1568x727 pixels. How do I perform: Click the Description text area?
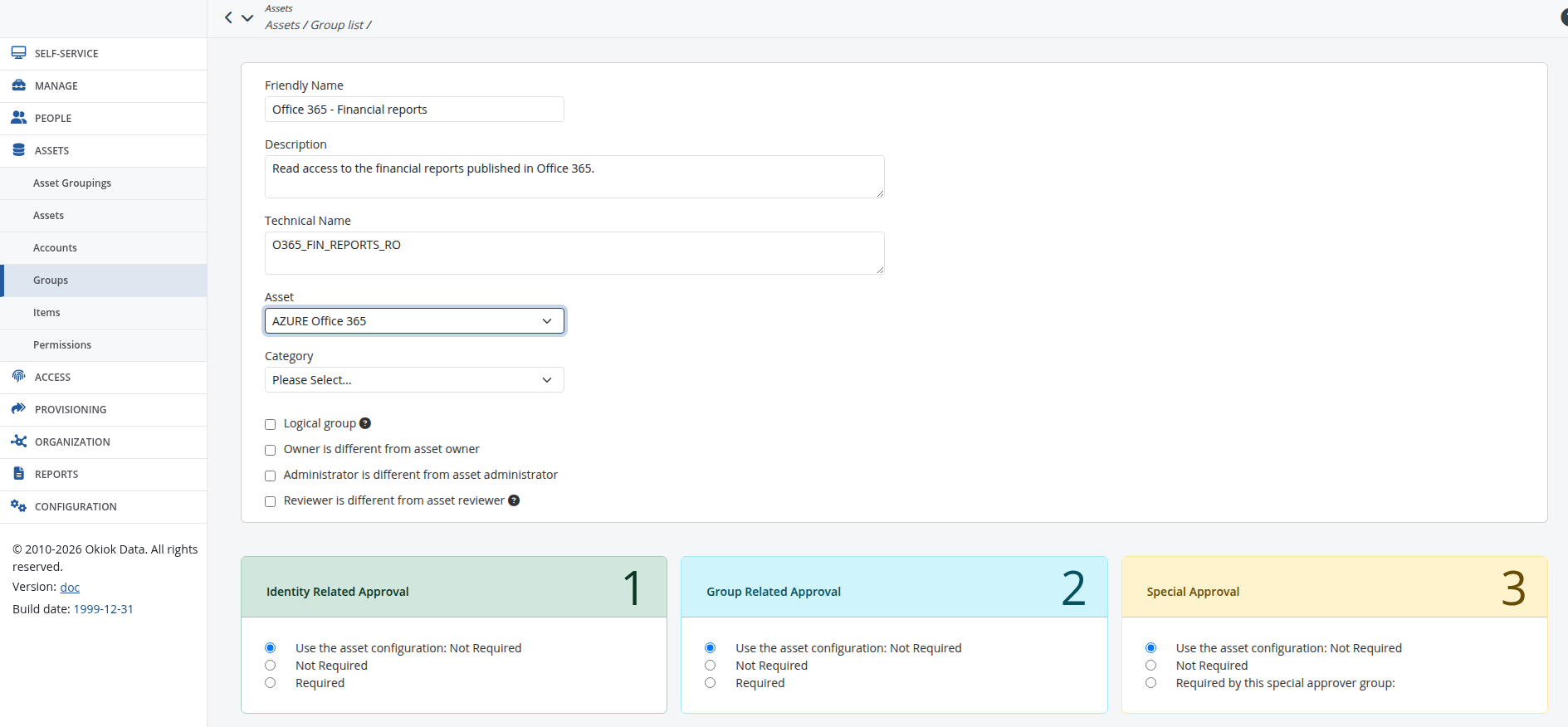click(x=574, y=177)
